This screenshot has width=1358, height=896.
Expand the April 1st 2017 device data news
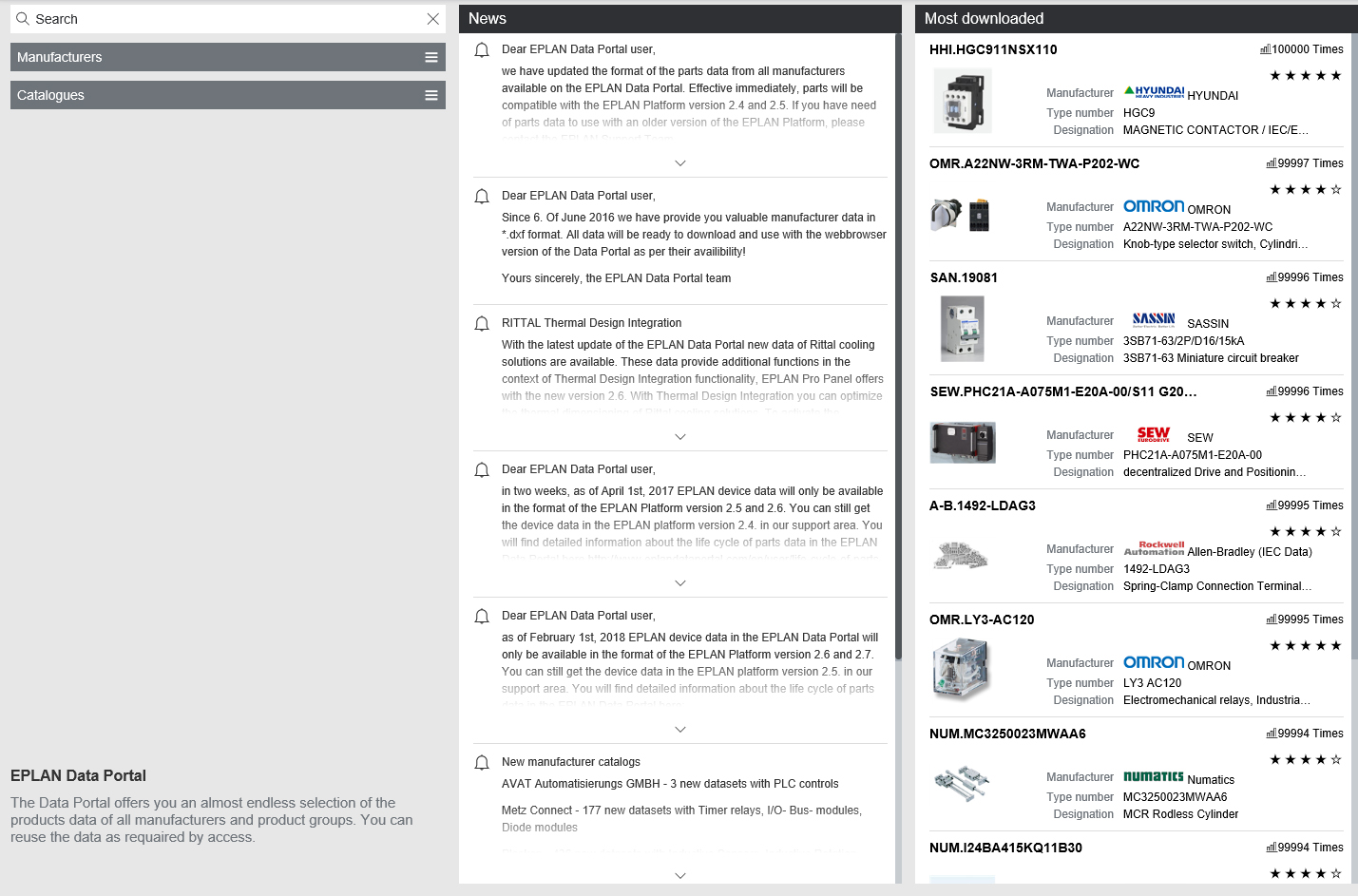pos(680,583)
